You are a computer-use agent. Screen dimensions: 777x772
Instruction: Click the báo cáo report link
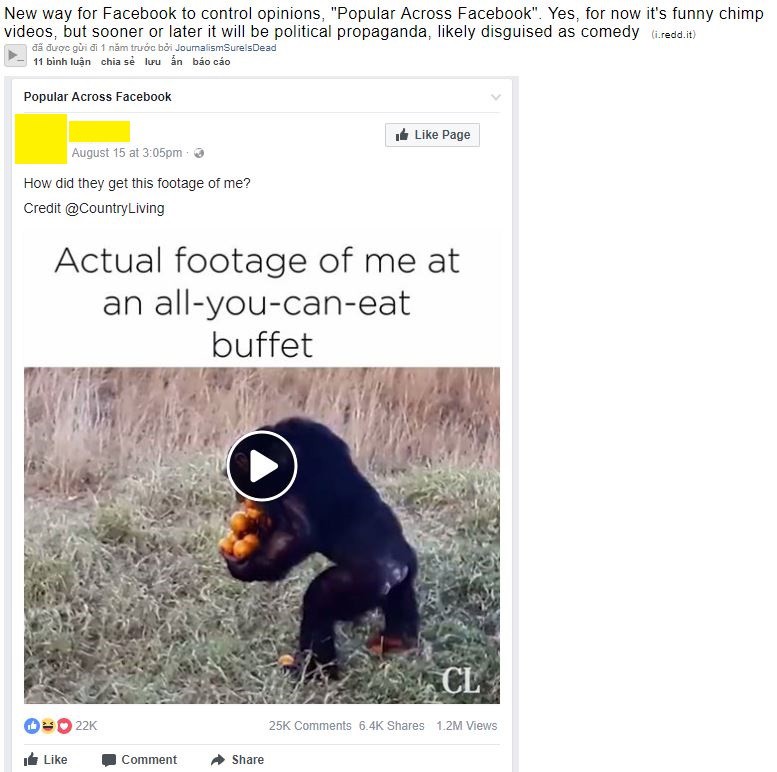(x=212, y=62)
